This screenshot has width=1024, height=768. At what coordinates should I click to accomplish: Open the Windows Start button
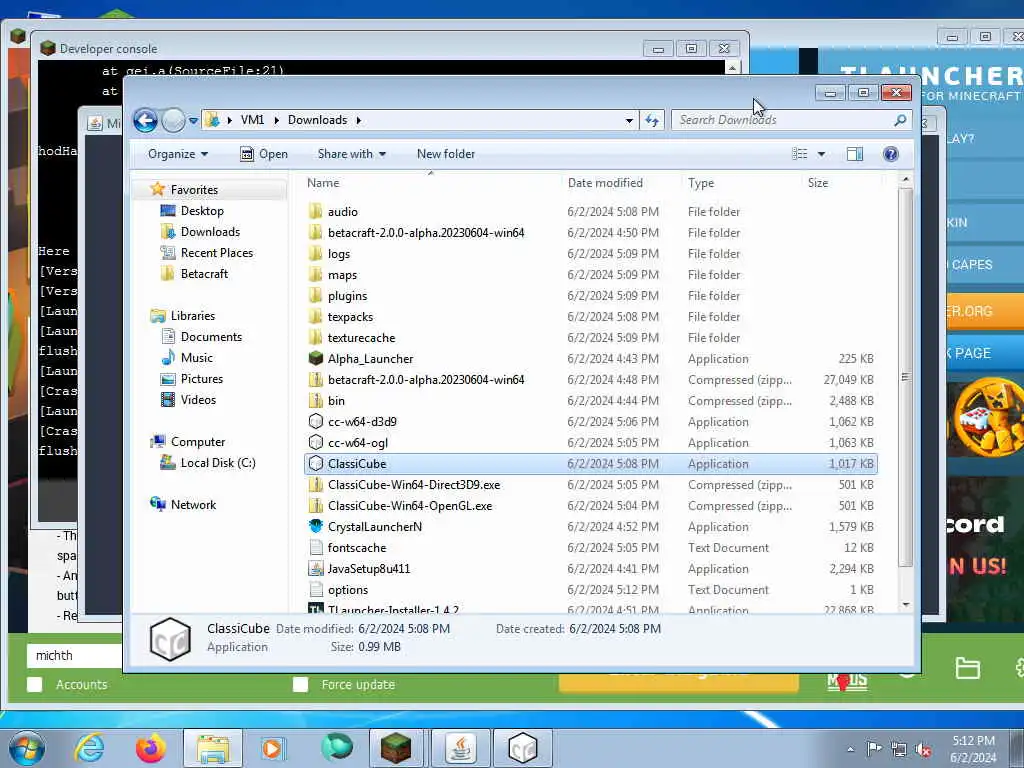coord(27,748)
